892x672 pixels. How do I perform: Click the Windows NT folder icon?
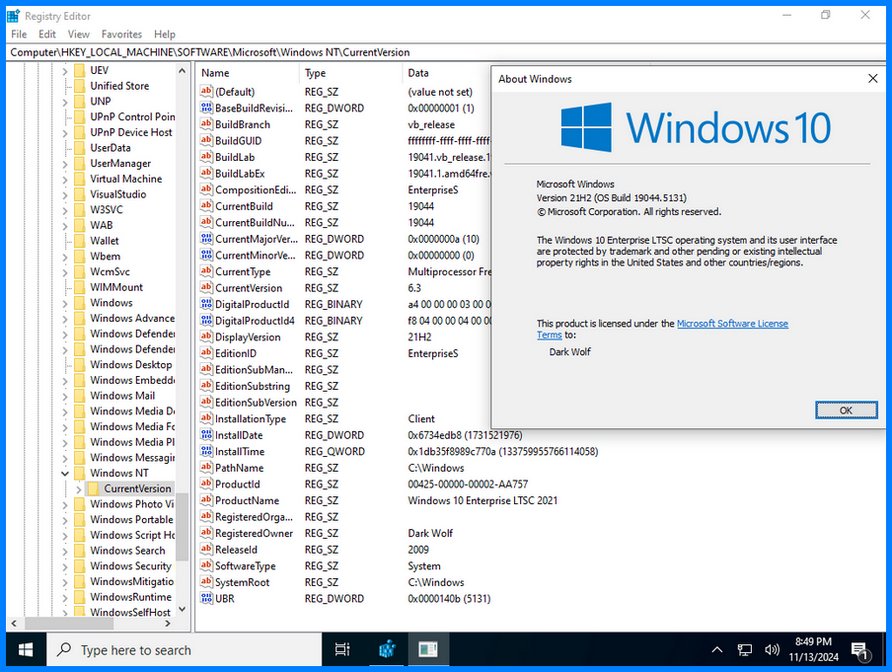click(80, 473)
